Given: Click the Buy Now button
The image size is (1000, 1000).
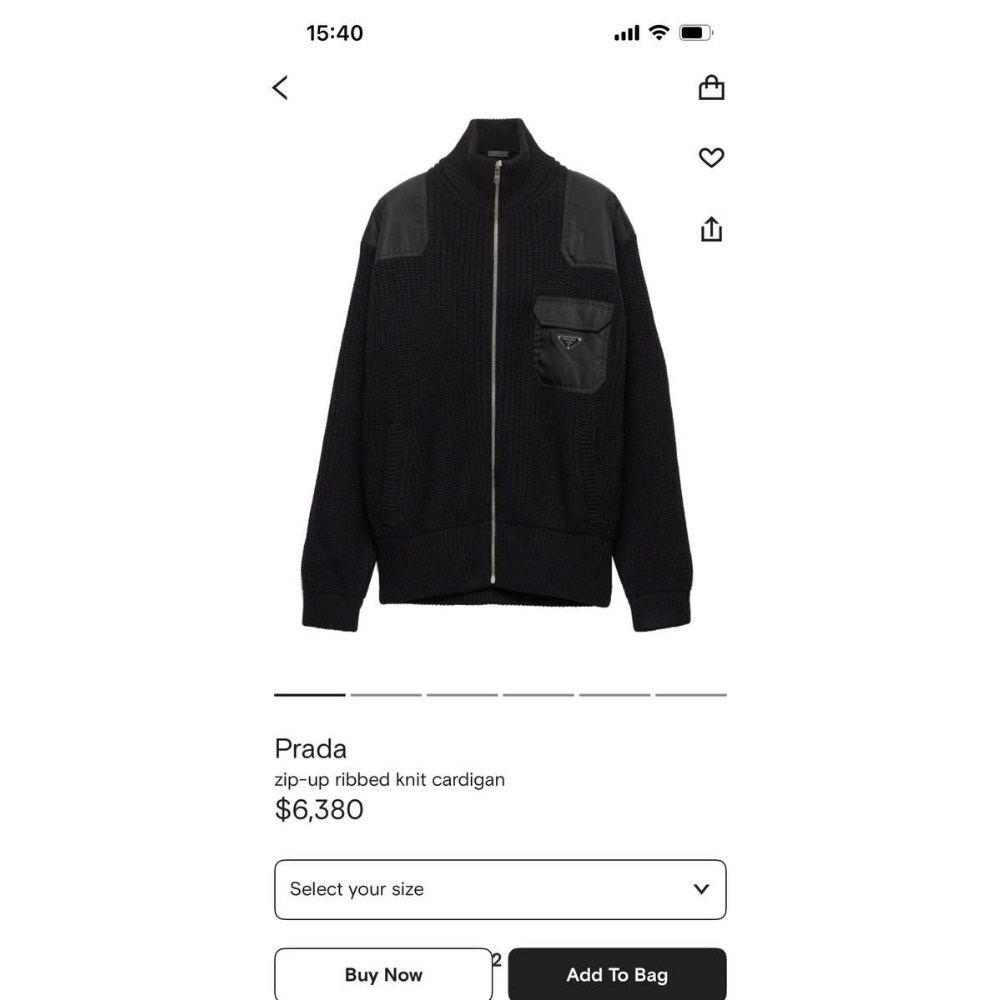Looking at the screenshot, I should click(x=383, y=974).
